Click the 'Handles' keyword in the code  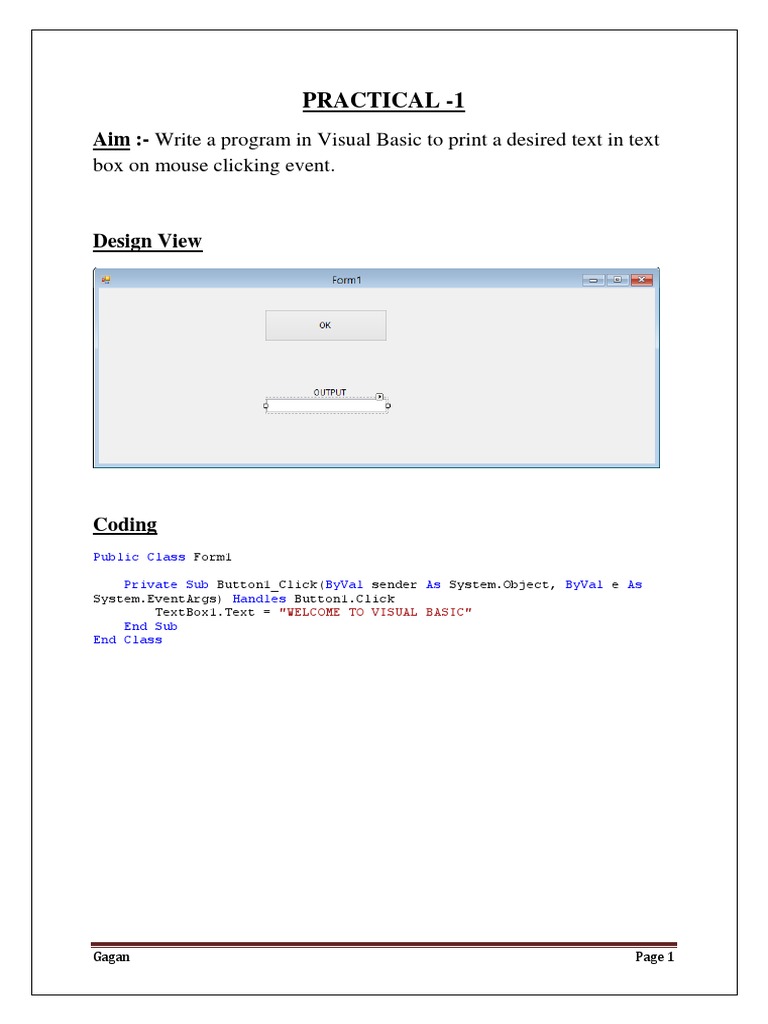tap(259, 599)
